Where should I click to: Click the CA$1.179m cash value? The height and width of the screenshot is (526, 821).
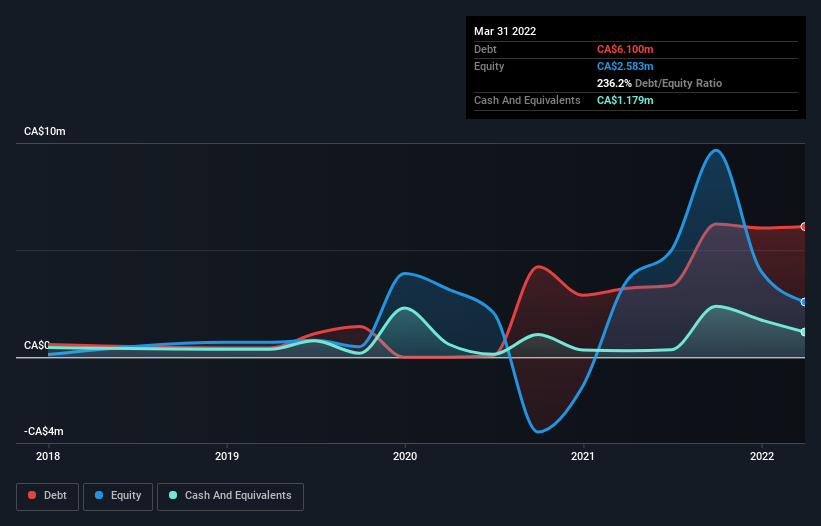[x=625, y=100]
